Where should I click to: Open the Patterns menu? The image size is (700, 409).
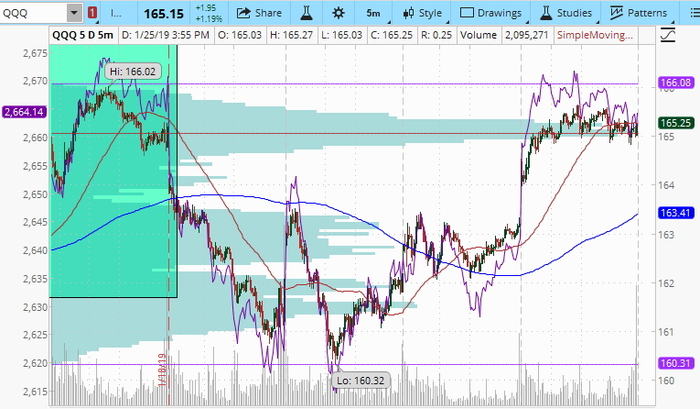638,13
